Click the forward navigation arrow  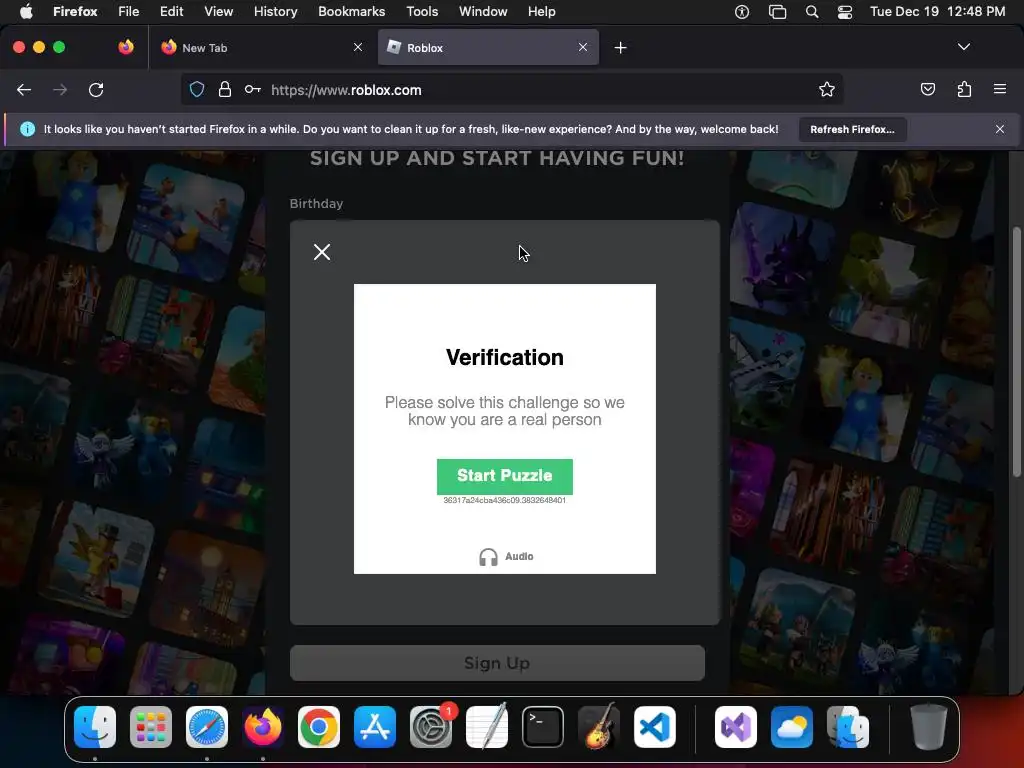point(60,90)
